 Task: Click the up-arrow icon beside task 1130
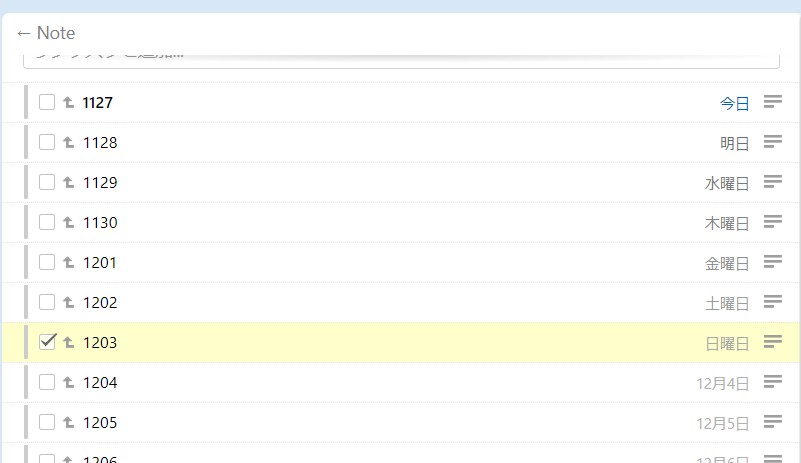pyautogui.click(x=69, y=222)
